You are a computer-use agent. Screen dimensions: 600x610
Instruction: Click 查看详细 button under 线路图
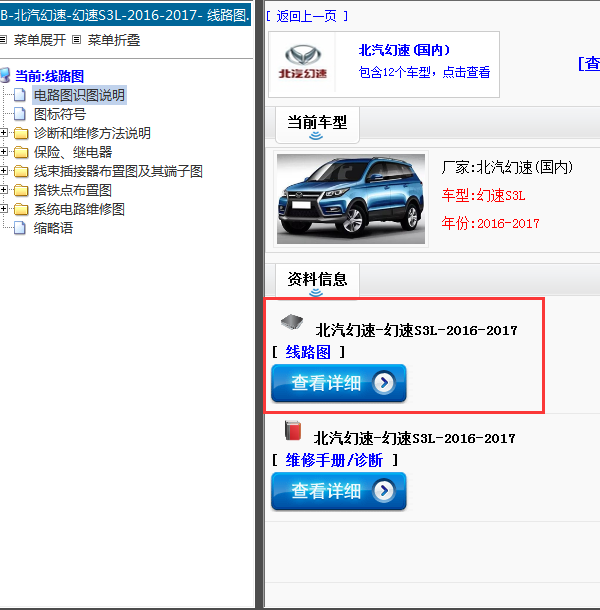pos(339,383)
